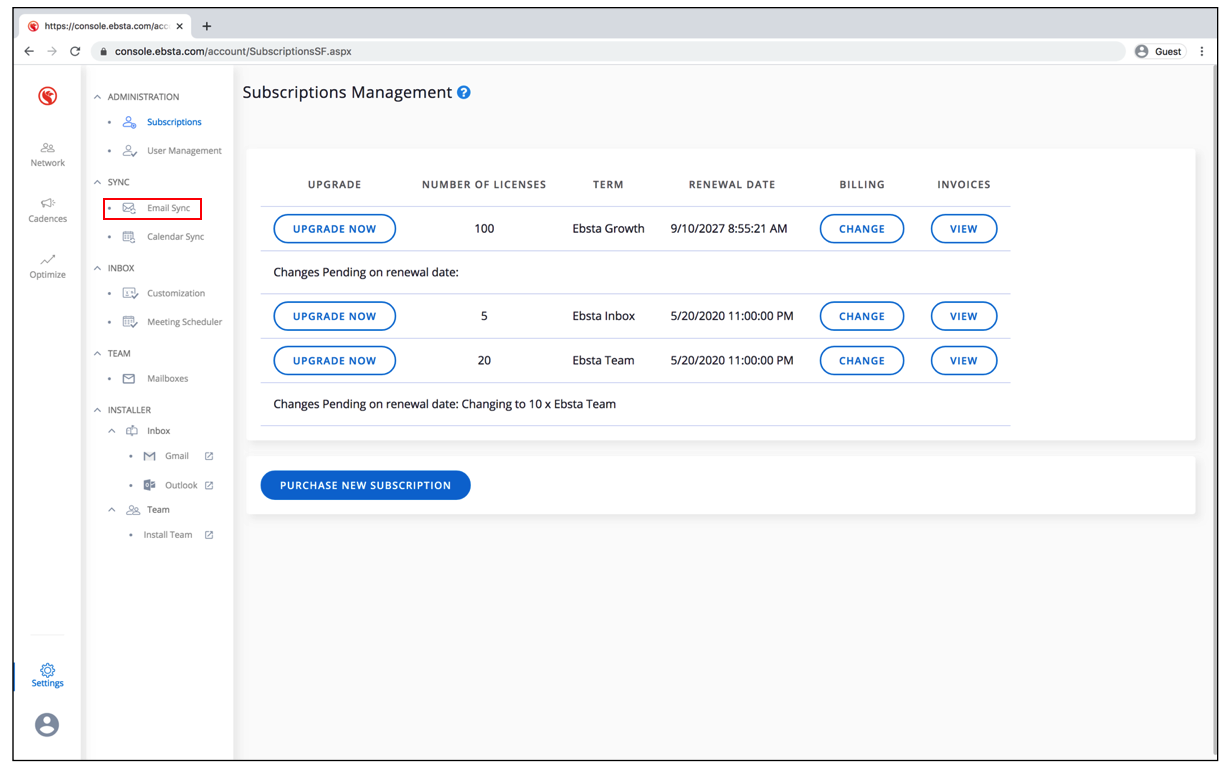This screenshot has width=1230, height=772.
Task: Collapse the ADMINISTRATION section
Action: click(97, 97)
